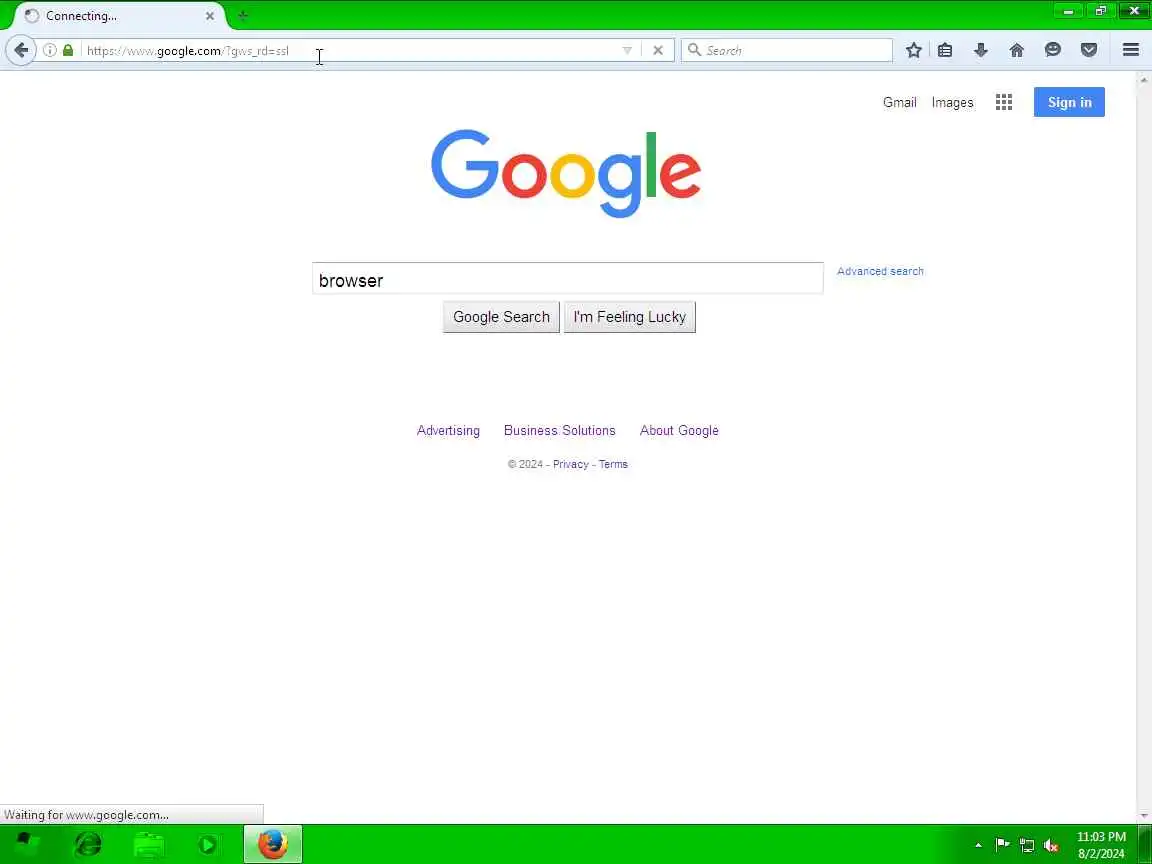Open About Google link

coord(679,431)
